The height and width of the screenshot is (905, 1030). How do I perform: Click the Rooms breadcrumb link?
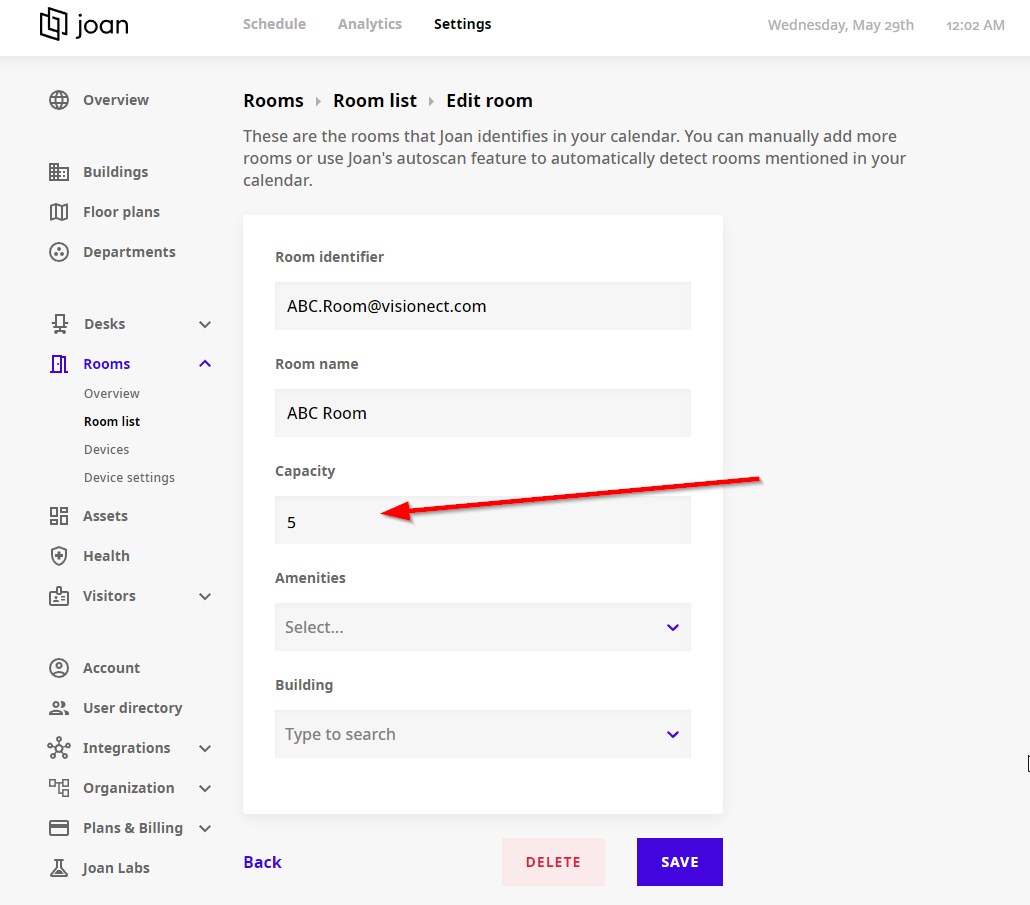pos(273,100)
